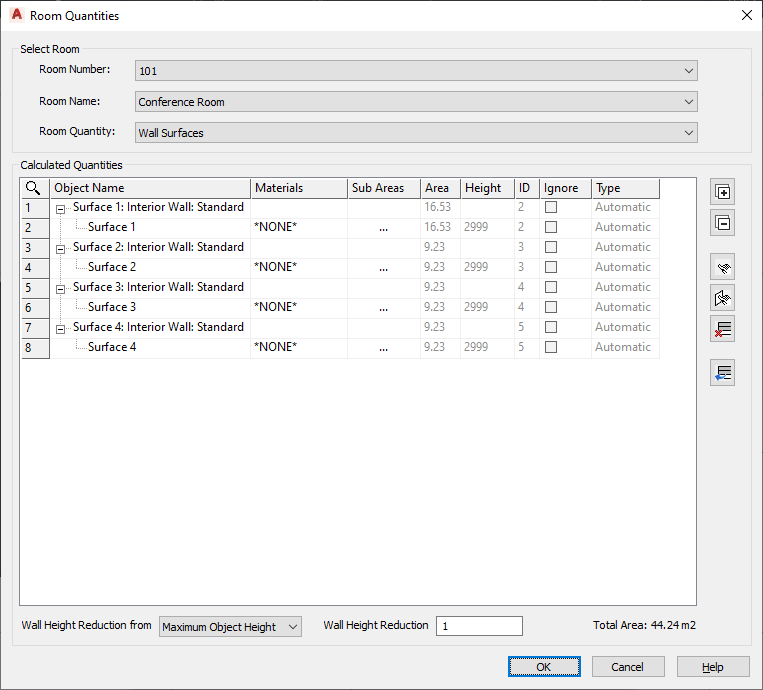Click the delete row icon with red X
763x690 pixels.
[x=722, y=329]
